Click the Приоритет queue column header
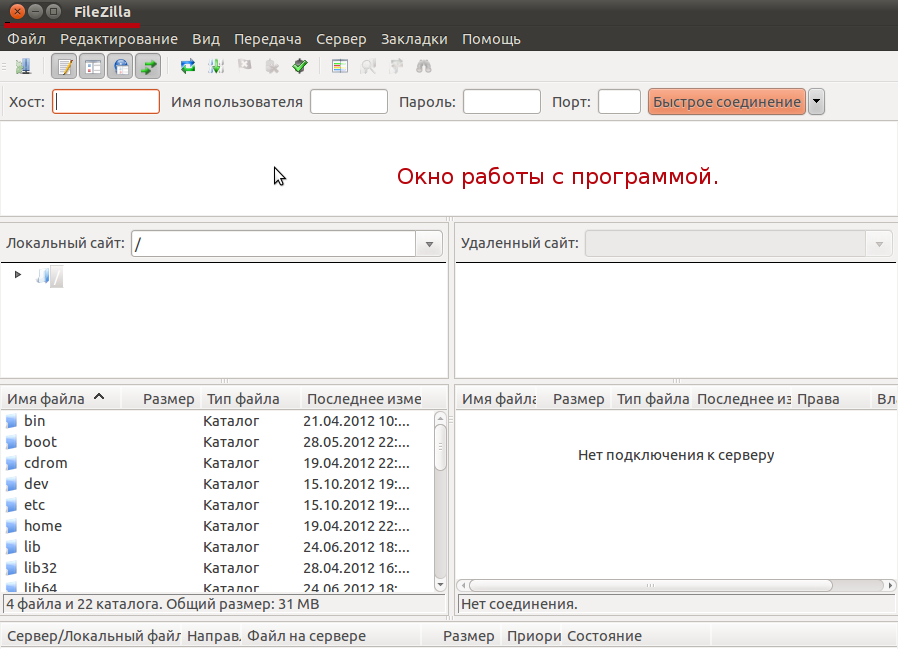This screenshot has height=649, width=898. pyautogui.click(x=533, y=636)
